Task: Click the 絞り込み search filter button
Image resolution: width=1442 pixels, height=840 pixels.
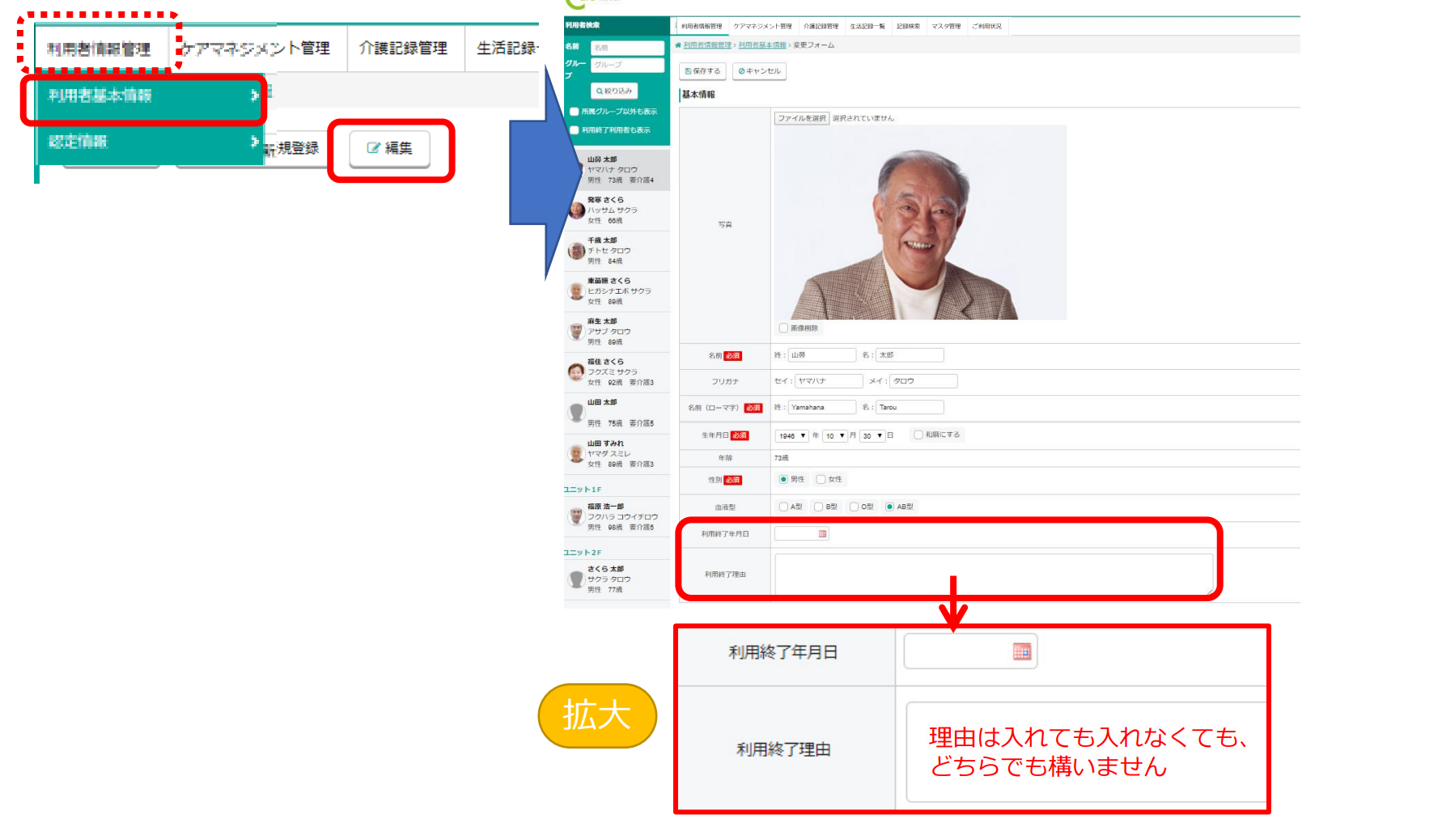Action: coord(614,91)
